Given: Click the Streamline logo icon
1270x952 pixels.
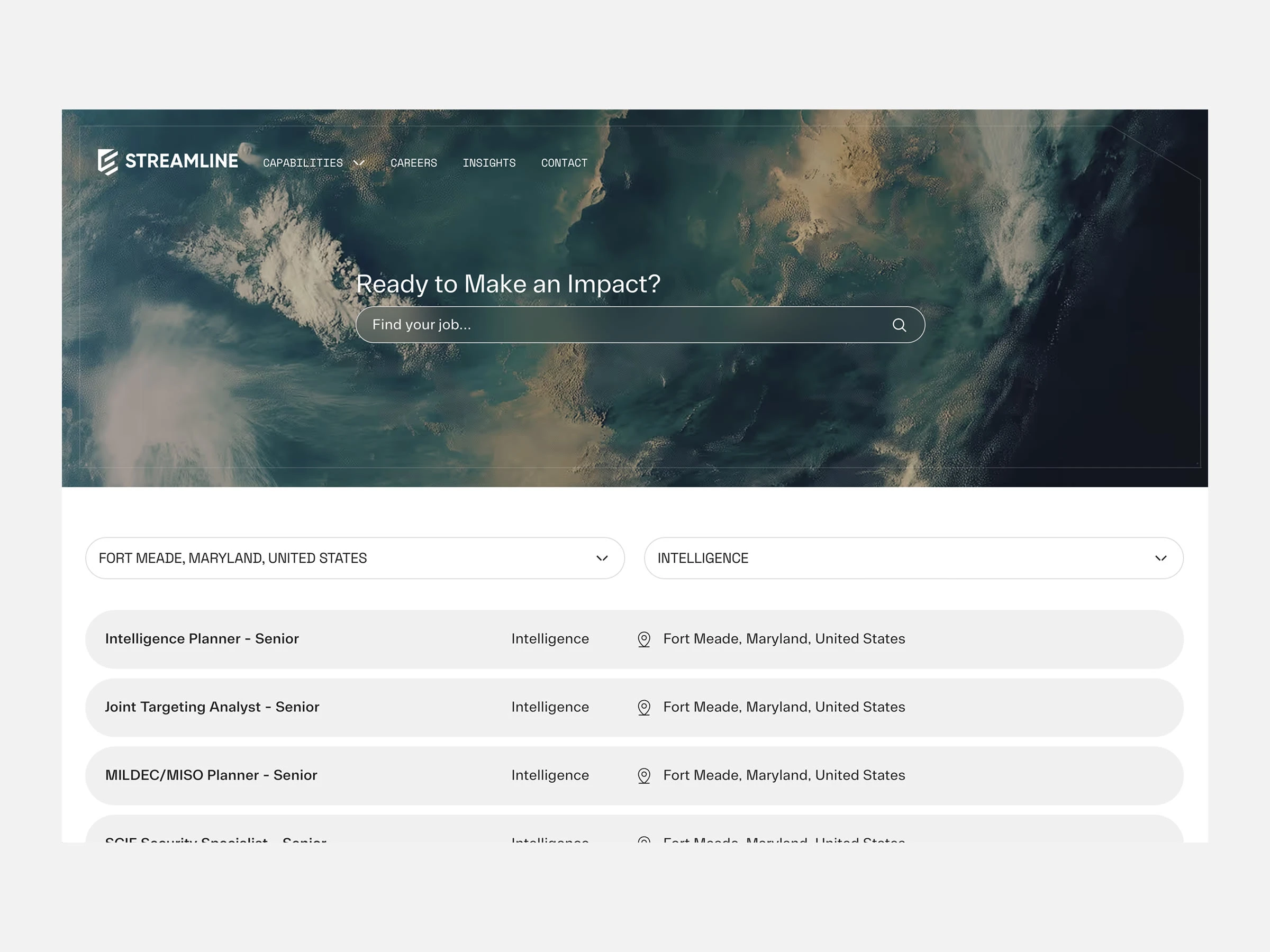Looking at the screenshot, I should coord(107,161).
